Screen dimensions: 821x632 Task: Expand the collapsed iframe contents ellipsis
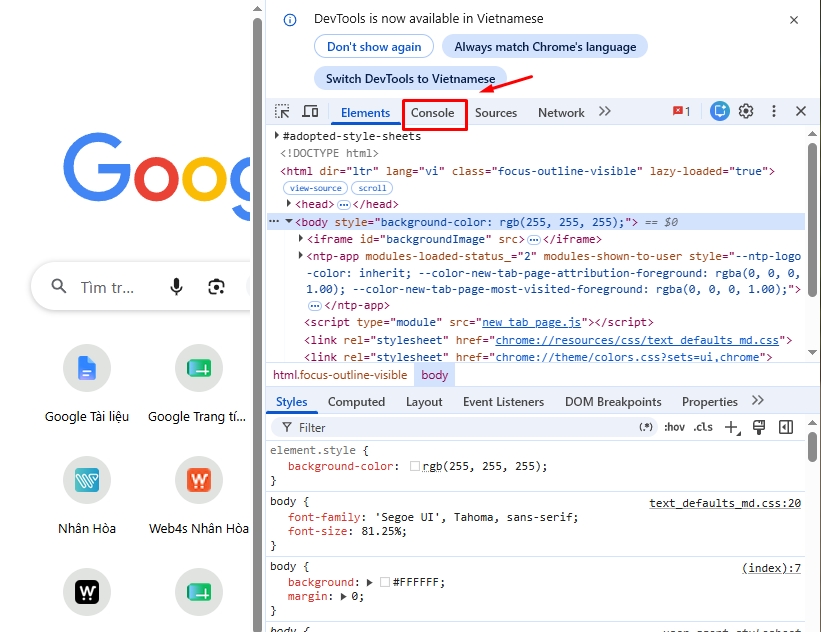pyautogui.click(x=534, y=240)
